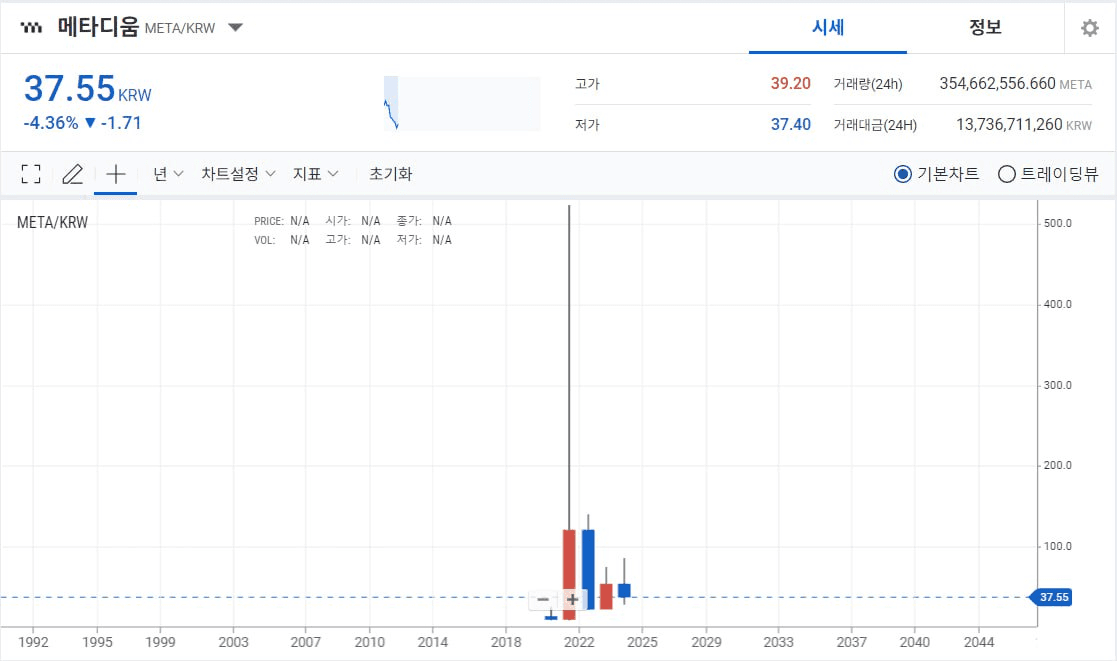The image size is (1117, 661).
Task: Click the META/KRW chart label
Action: click(53, 222)
